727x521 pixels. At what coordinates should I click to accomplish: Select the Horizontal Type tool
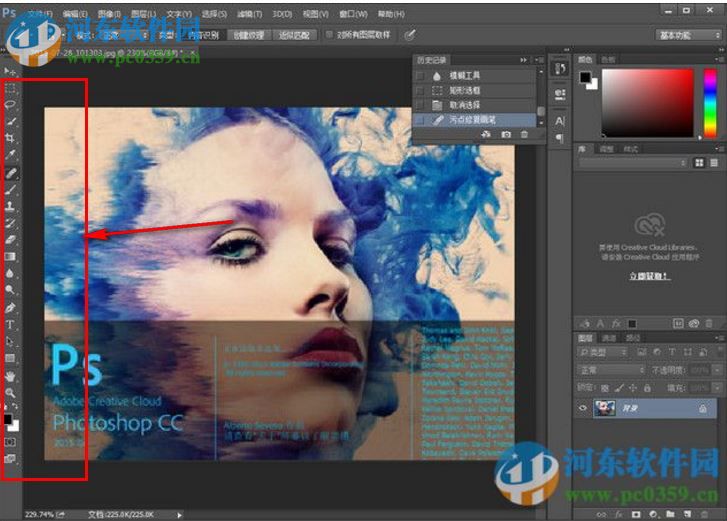tap(11, 325)
